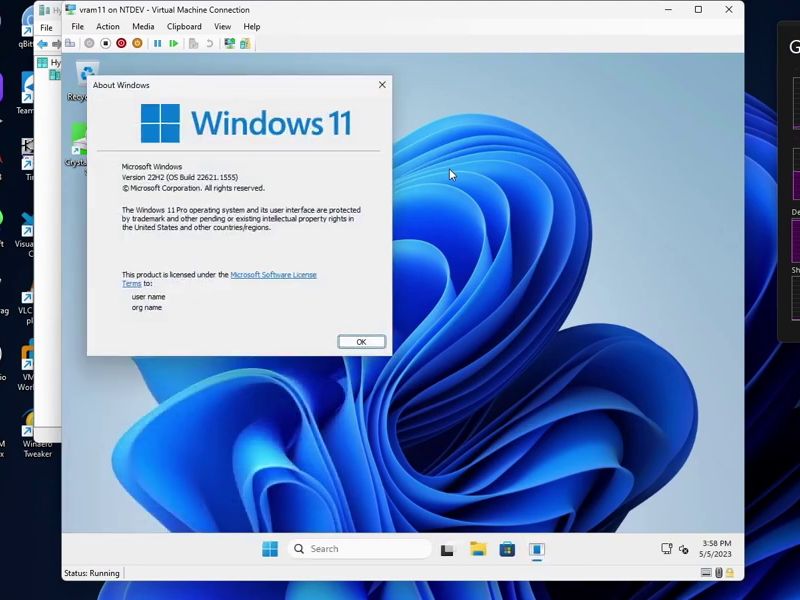The image size is (800, 600).
Task: Select the winver app on guest taskbar
Action: [x=537, y=549]
